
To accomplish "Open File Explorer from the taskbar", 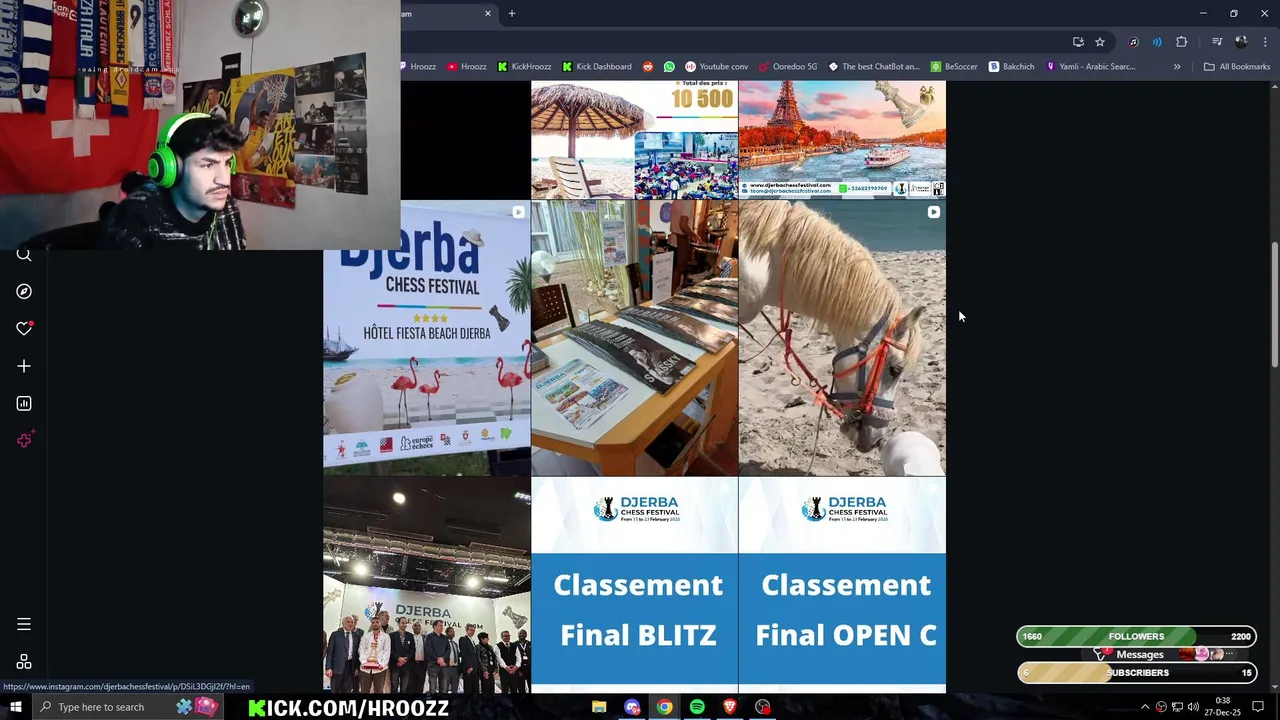I will click(x=599, y=707).
